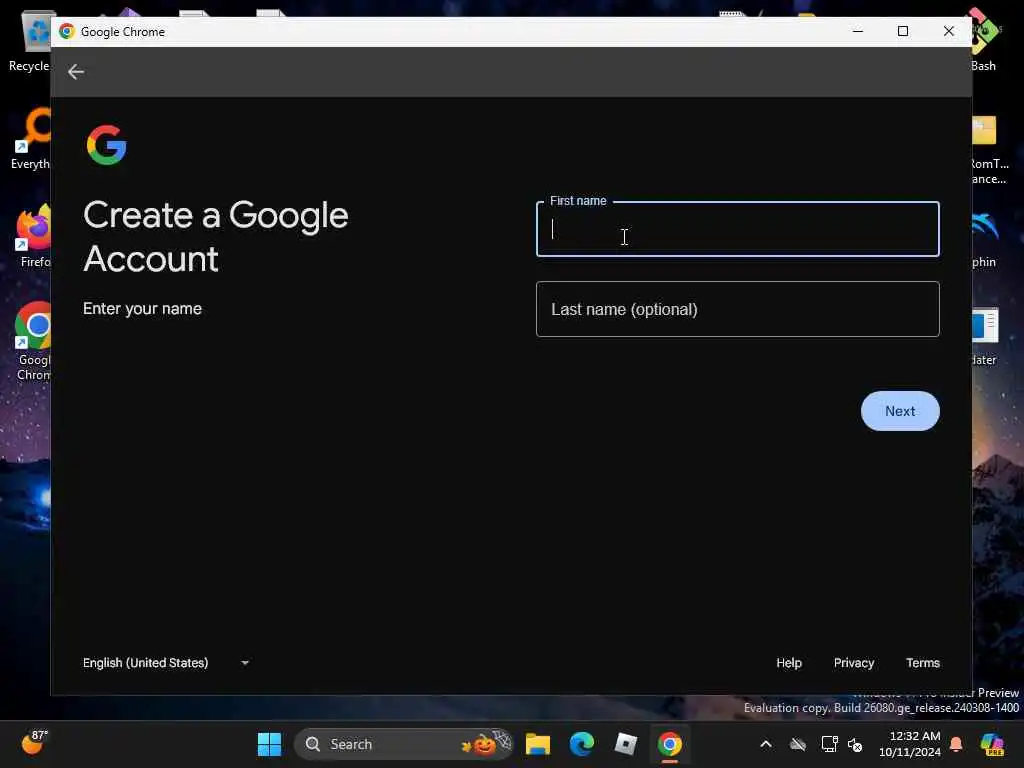The width and height of the screenshot is (1024, 768).
Task: Select the Recycle Bin desktop icon
Action: 29,42
